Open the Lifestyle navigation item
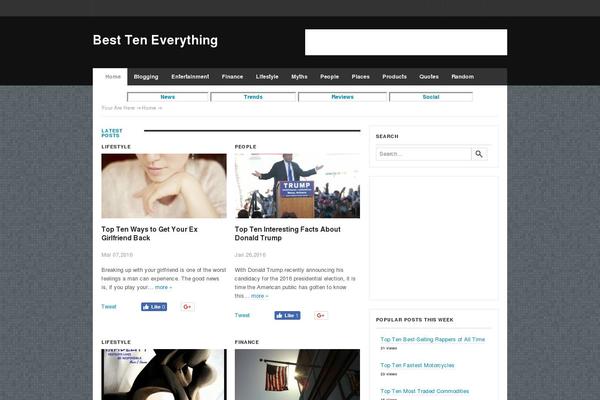 267,77
